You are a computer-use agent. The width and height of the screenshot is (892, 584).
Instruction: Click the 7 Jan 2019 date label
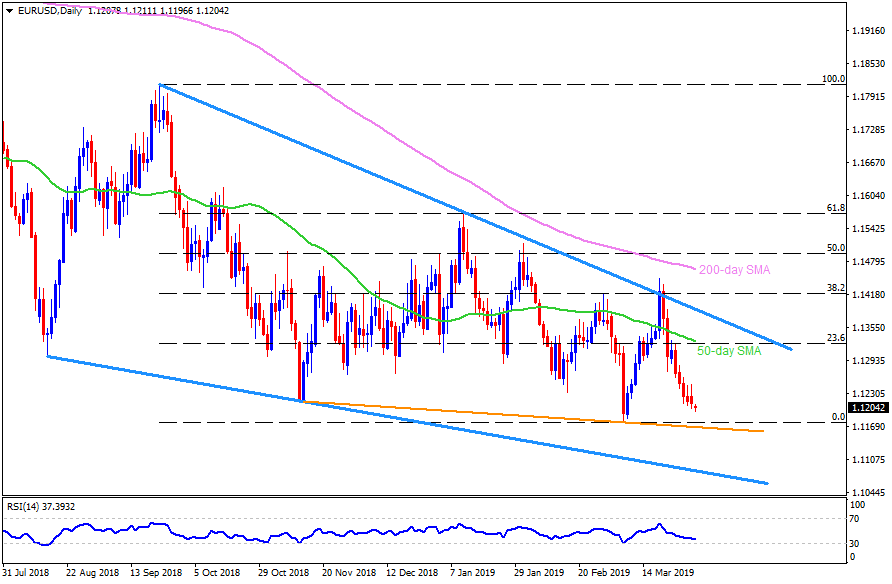click(473, 575)
